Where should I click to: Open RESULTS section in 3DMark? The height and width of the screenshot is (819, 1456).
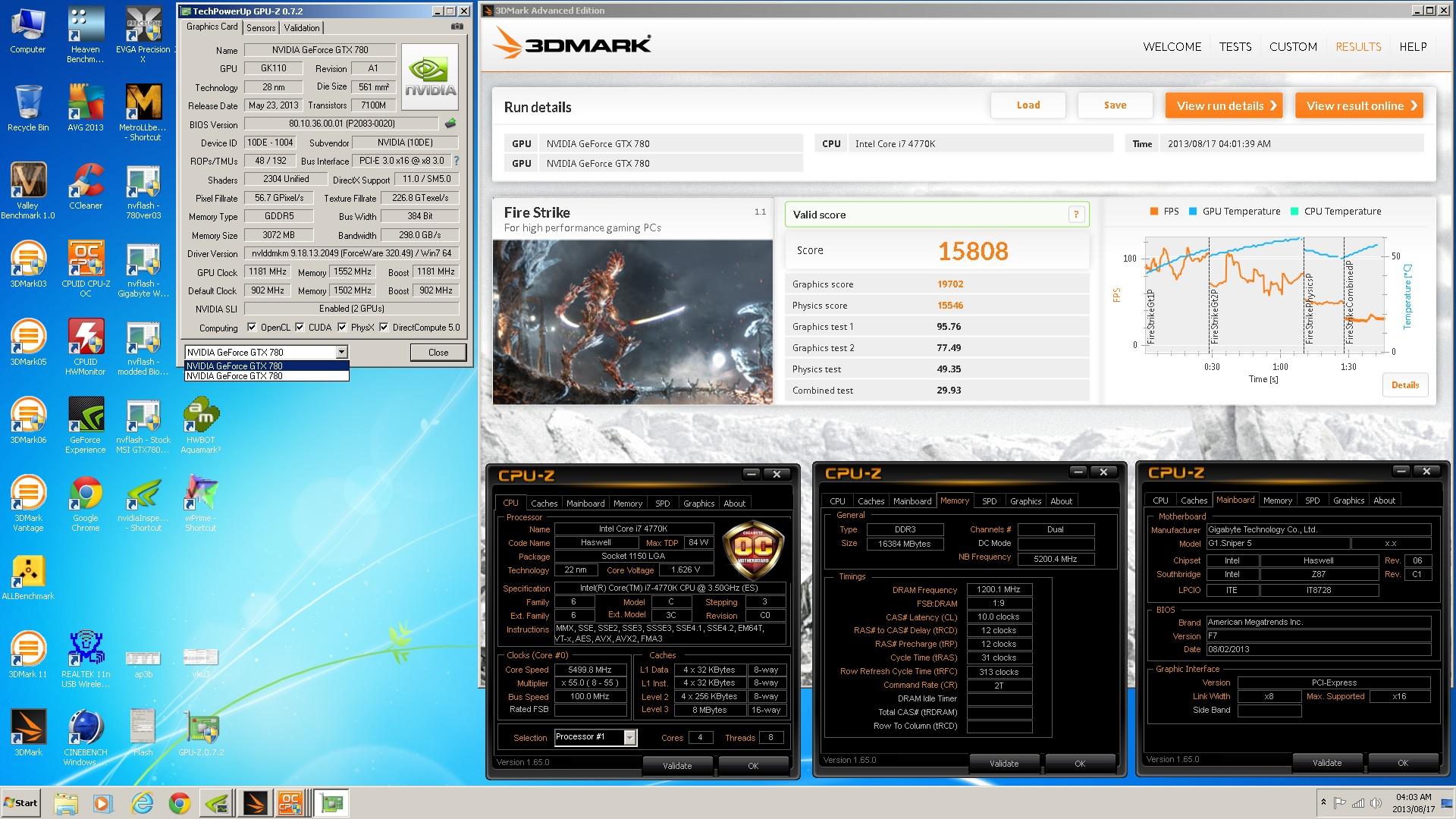(x=1358, y=46)
